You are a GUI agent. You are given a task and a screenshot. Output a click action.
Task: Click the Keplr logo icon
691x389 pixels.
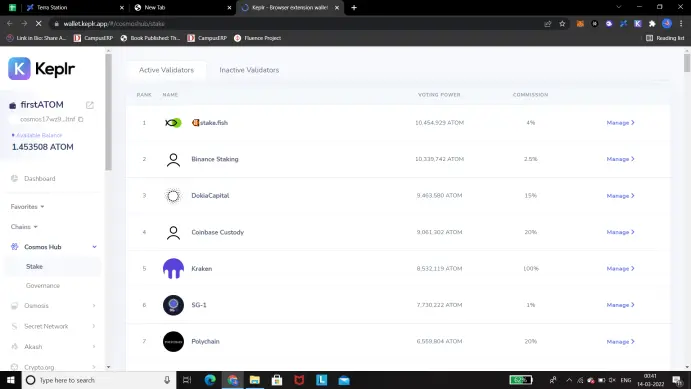(x=19, y=69)
